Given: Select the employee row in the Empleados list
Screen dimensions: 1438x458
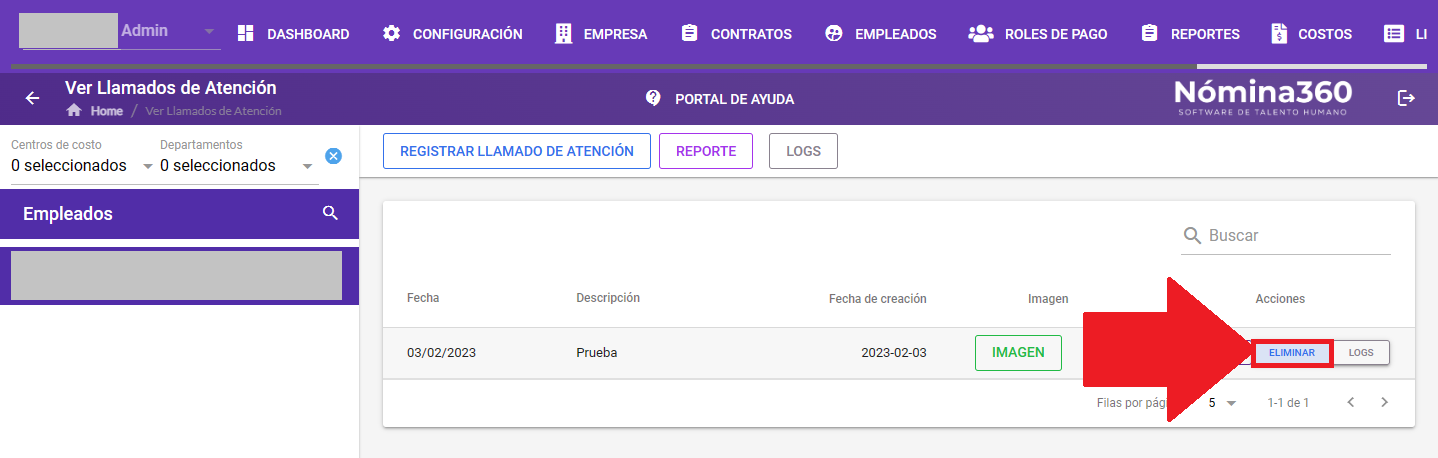Looking at the screenshot, I should [177, 276].
